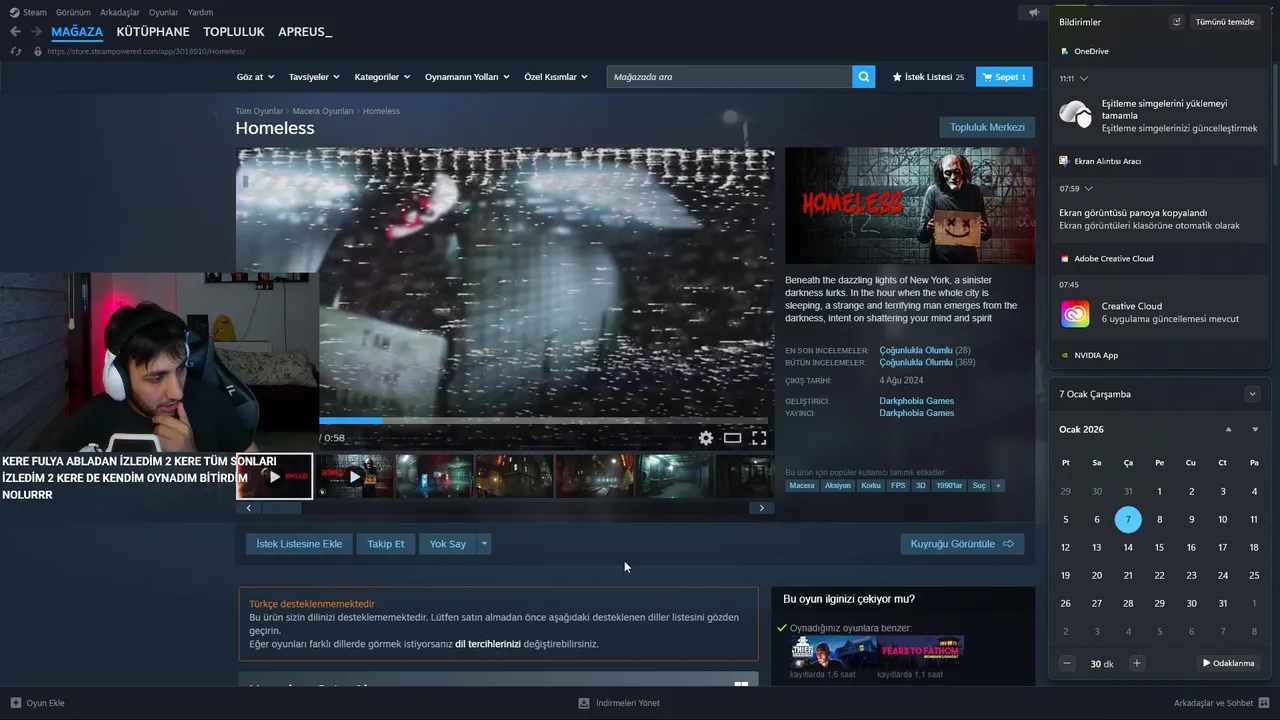Decrease focus time with the minus button
This screenshot has height=720, width=1280.
[1068, 663]
